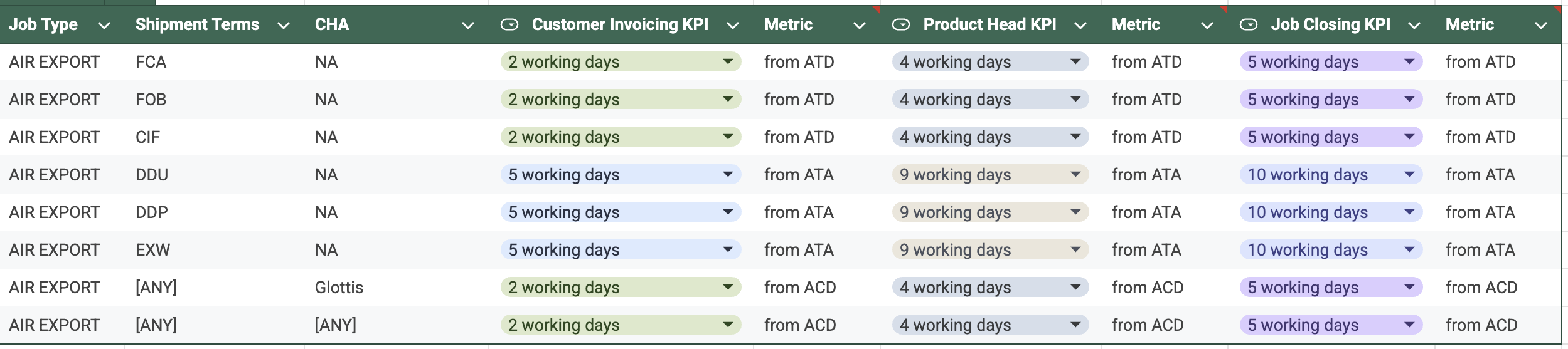Open the DDP row Job Closing KPI dropdown
Image resolution: width=1568 pixels, height=349 pixels.
tap(1409, 212)
